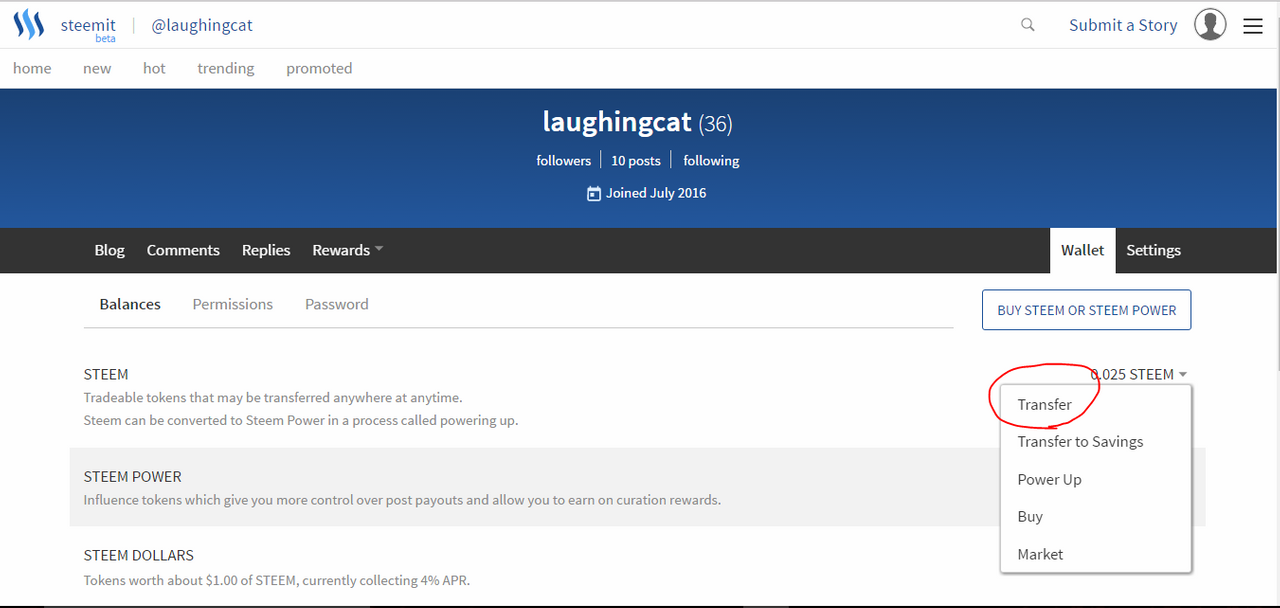Open the Comments tab

[x=183, y=250]
